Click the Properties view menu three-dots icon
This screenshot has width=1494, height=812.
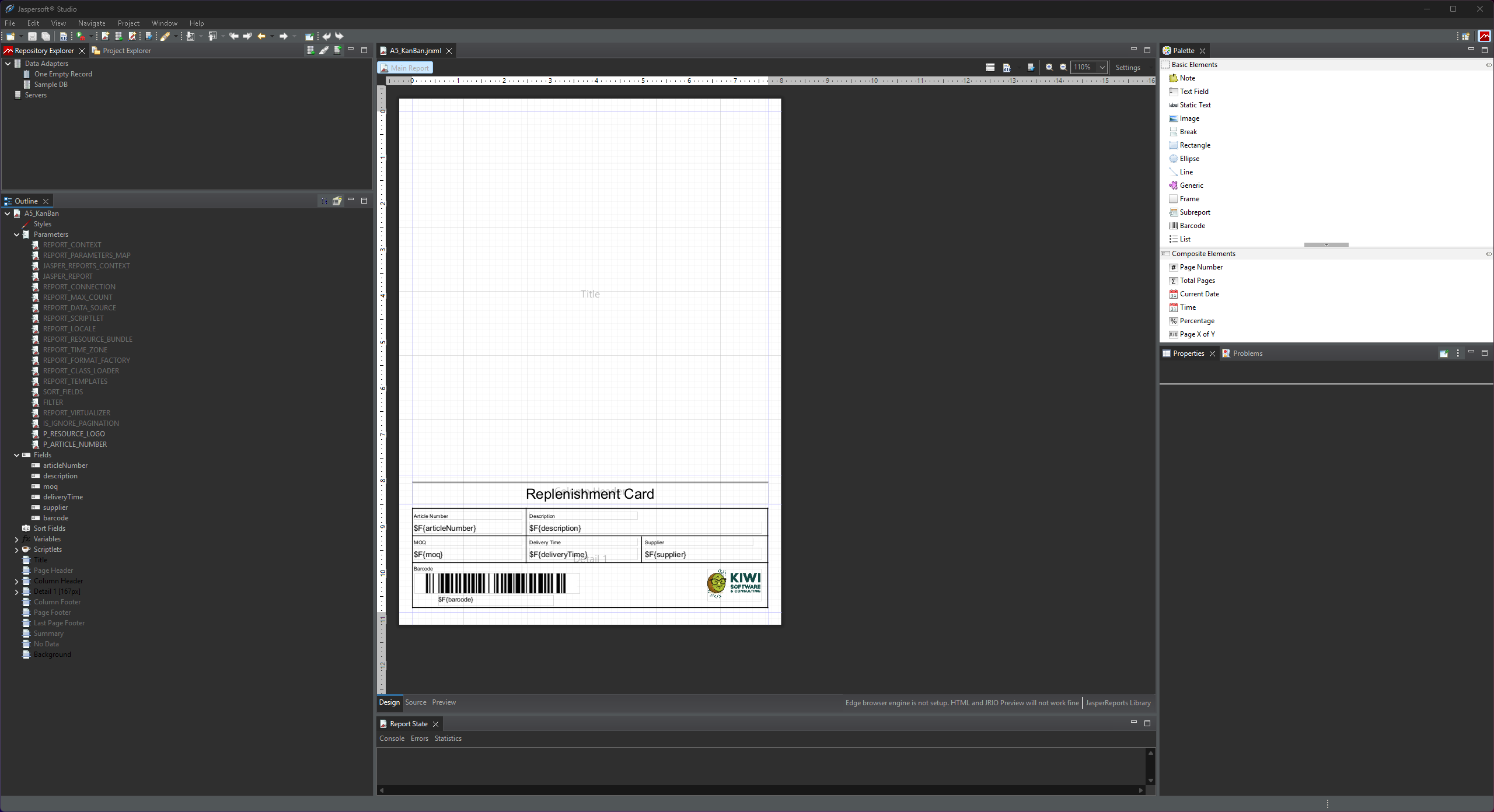(1458, 353)
